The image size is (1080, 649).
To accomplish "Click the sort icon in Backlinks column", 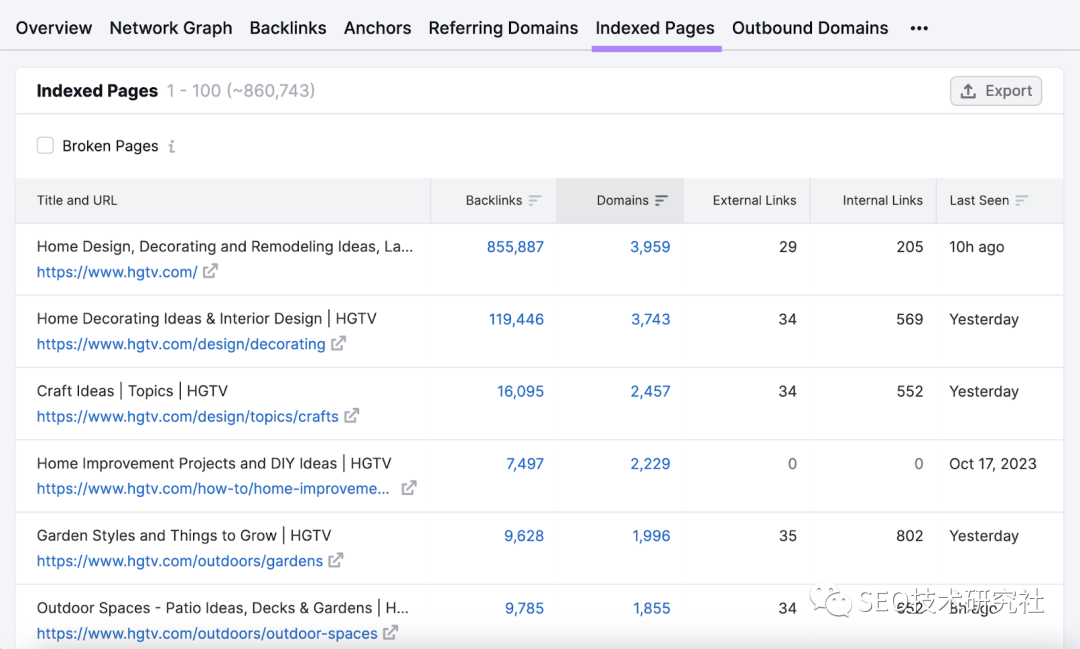I will pos(535,200).
